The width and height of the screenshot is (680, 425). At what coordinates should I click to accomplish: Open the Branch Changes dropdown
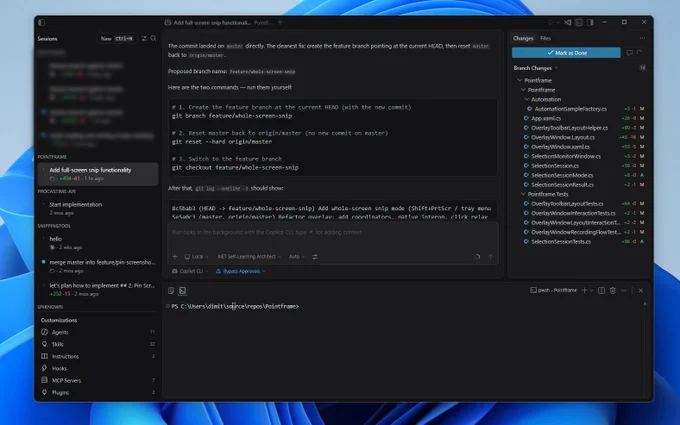coord(536,68)
